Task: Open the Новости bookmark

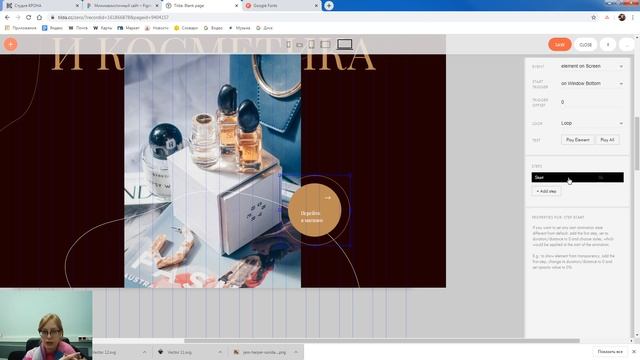Action: [x=156, y=28]
